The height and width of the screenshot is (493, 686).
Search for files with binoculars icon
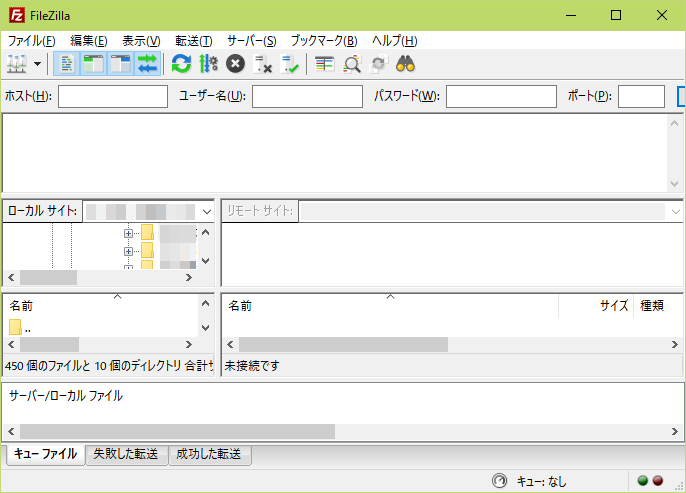pyautogui.click(x=405, y=64)
